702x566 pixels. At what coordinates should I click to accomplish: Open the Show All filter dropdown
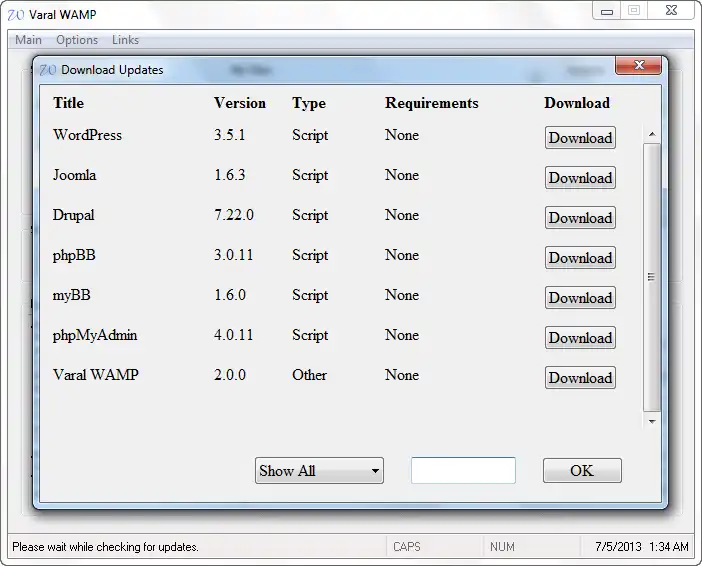click(x=319, y=470)
